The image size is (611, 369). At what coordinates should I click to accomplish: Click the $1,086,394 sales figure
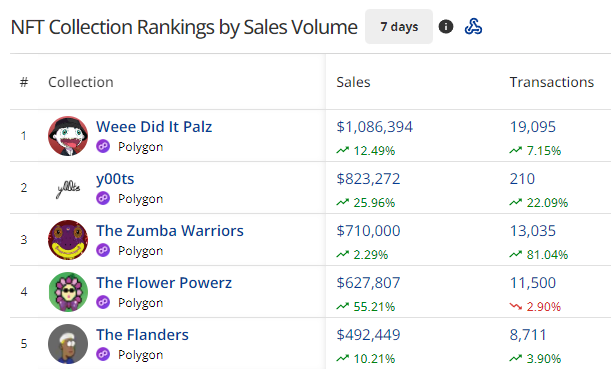click(374, 127)
